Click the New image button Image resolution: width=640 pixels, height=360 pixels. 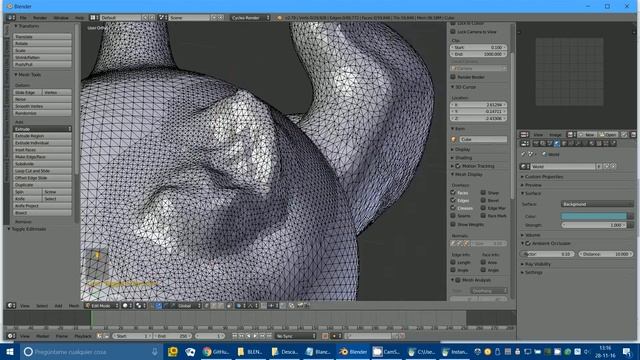tap(587, 135)
